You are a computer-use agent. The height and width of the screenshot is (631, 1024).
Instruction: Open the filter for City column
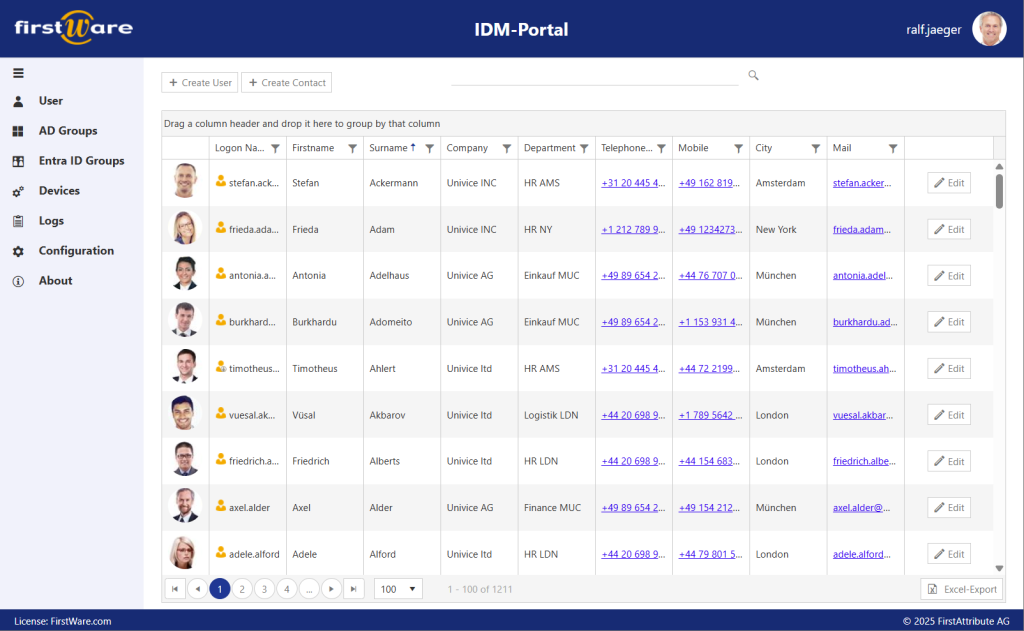[816, 148]
